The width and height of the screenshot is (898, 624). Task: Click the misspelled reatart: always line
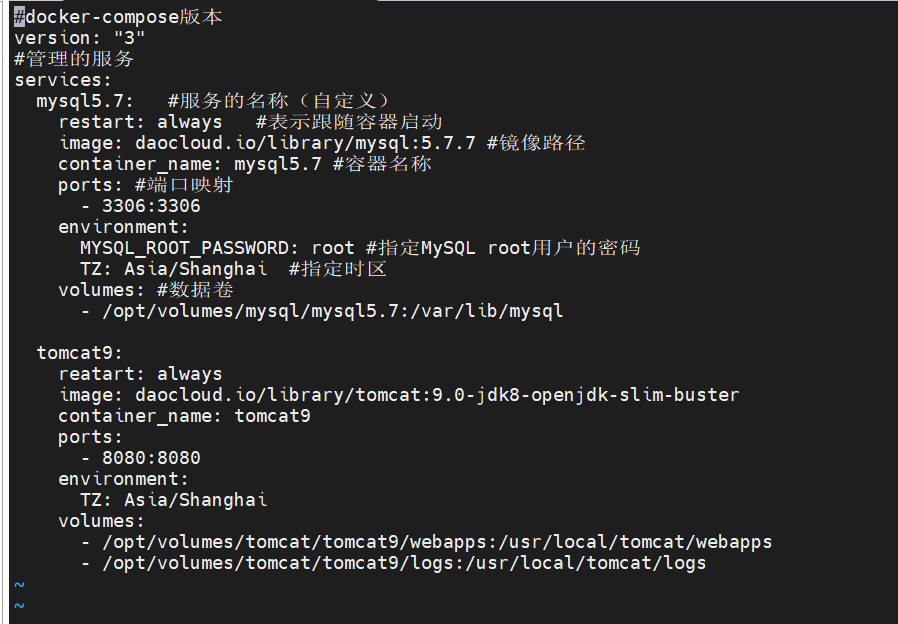(140, 374)
